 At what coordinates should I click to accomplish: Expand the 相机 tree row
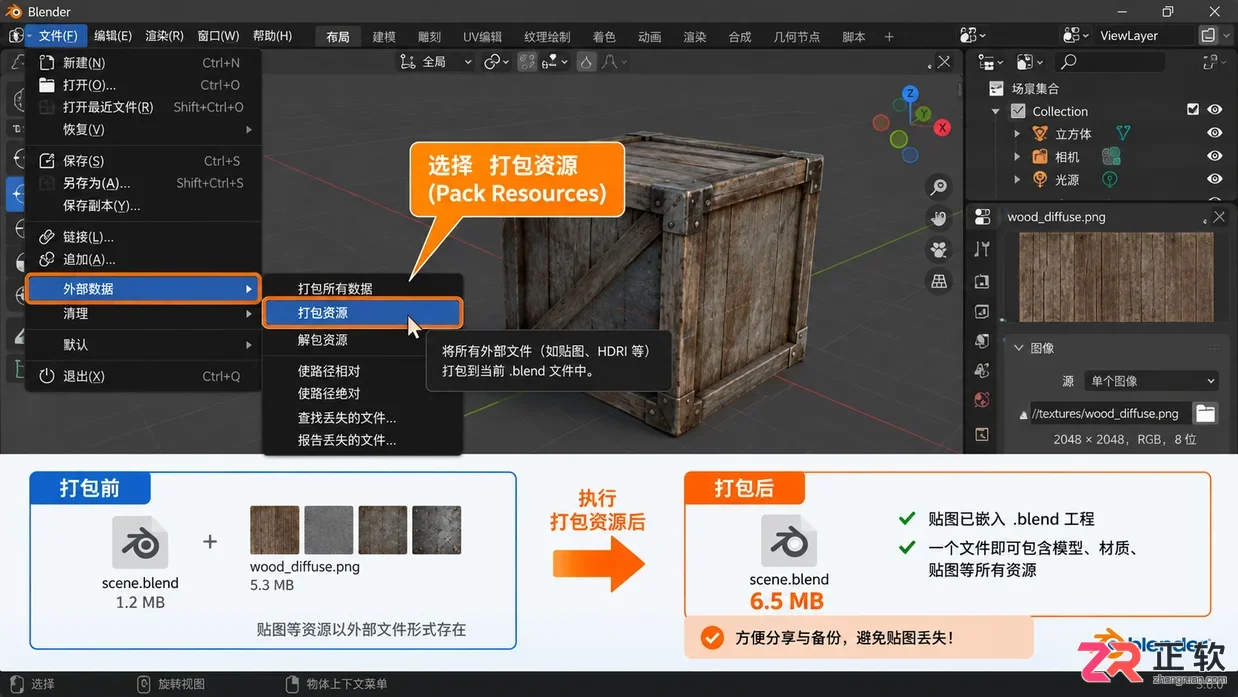[x=1017, y=157]
